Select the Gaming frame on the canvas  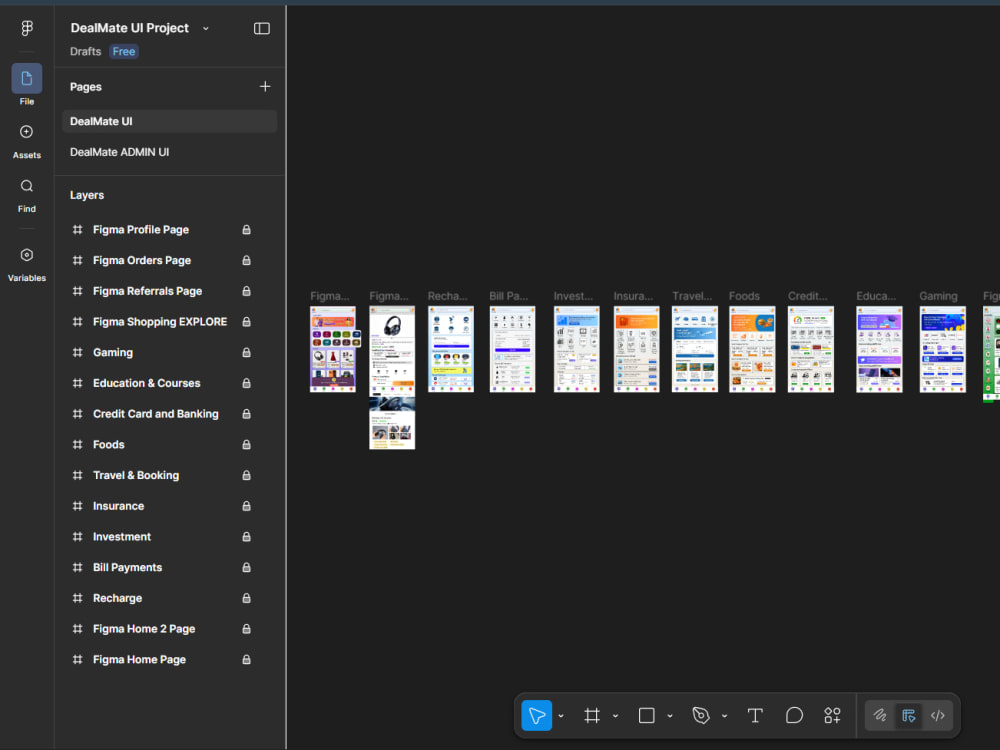pos(943,349)
